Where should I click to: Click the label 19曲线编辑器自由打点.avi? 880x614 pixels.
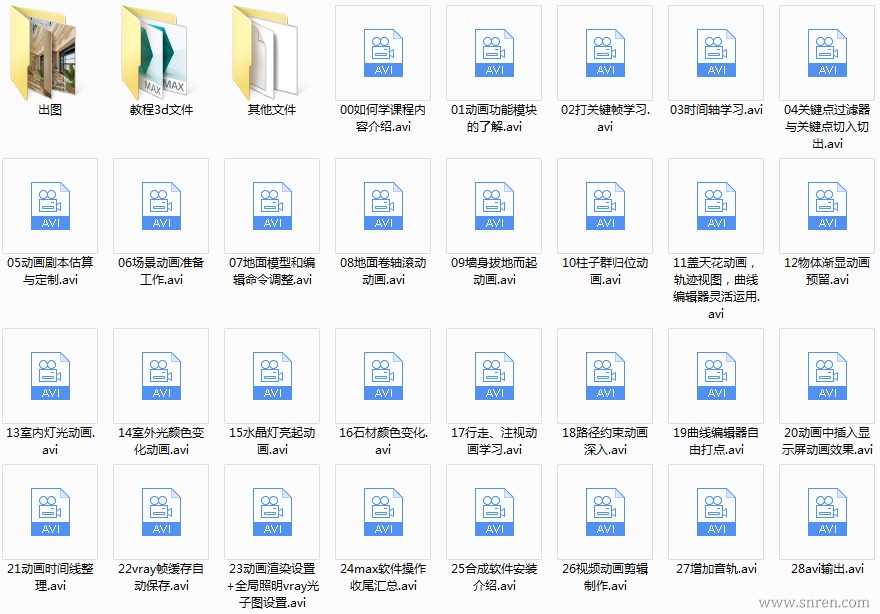pyautogui.click(x=717, y=441)
